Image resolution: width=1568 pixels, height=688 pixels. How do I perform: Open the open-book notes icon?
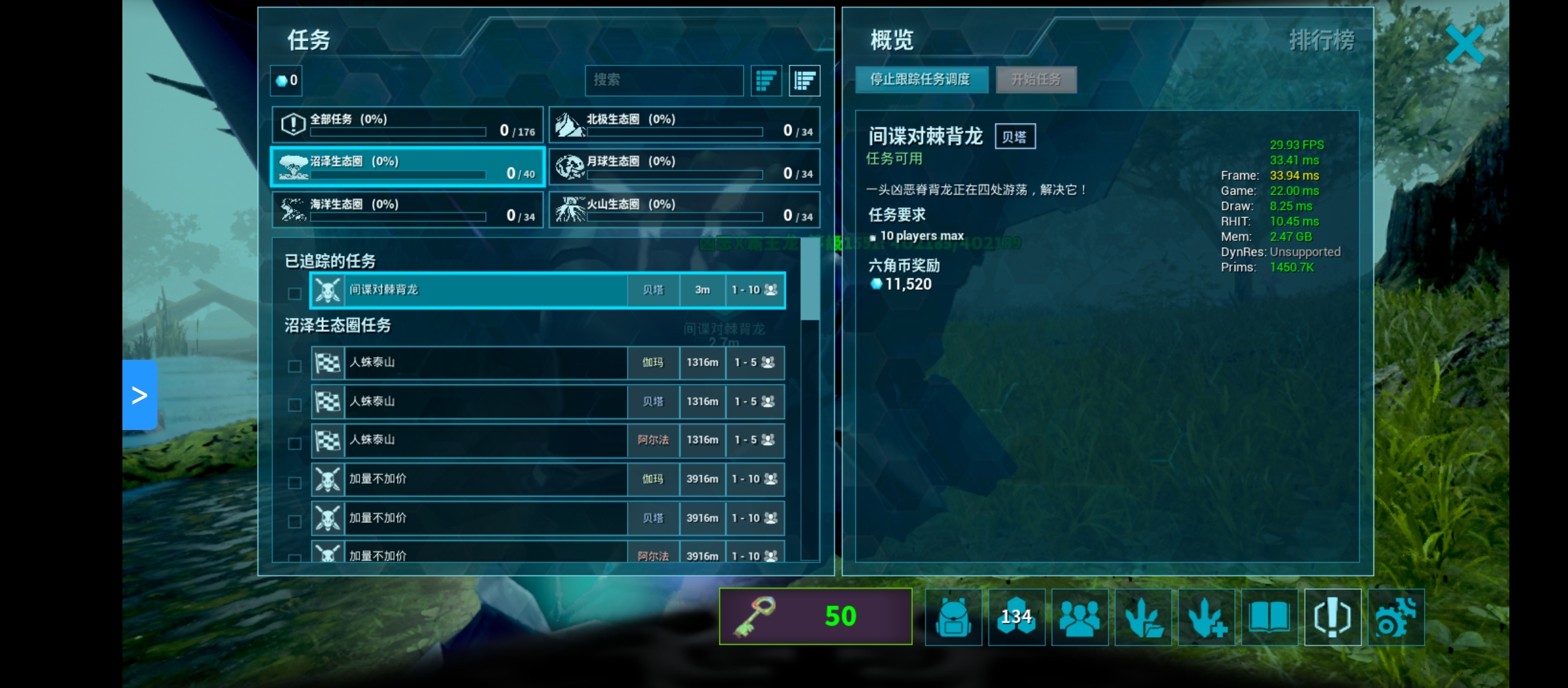1269,617
